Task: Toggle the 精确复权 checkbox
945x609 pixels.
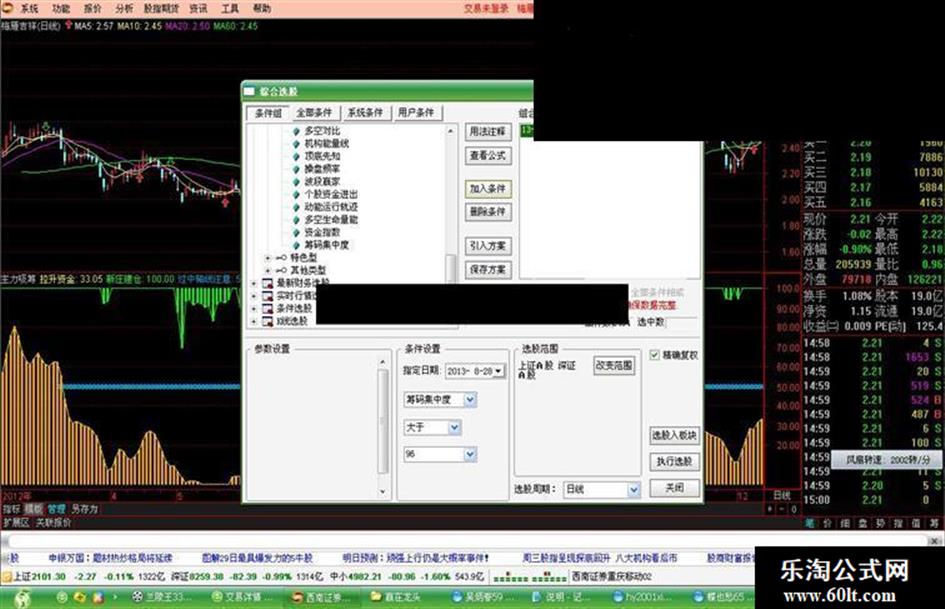Action: coord(655,355)
